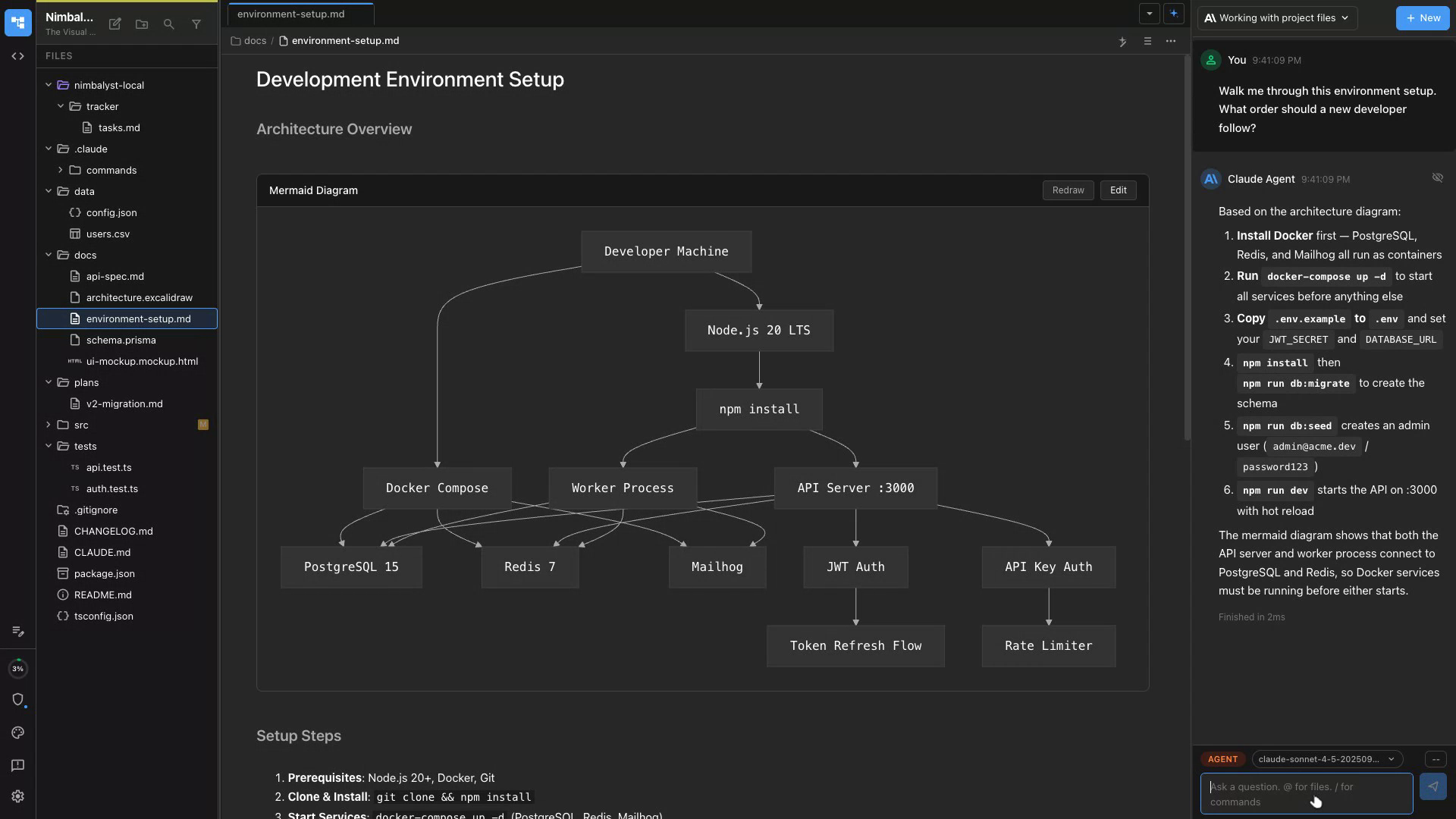Select the environment-setup.md tab

click(x=291, y=14)
